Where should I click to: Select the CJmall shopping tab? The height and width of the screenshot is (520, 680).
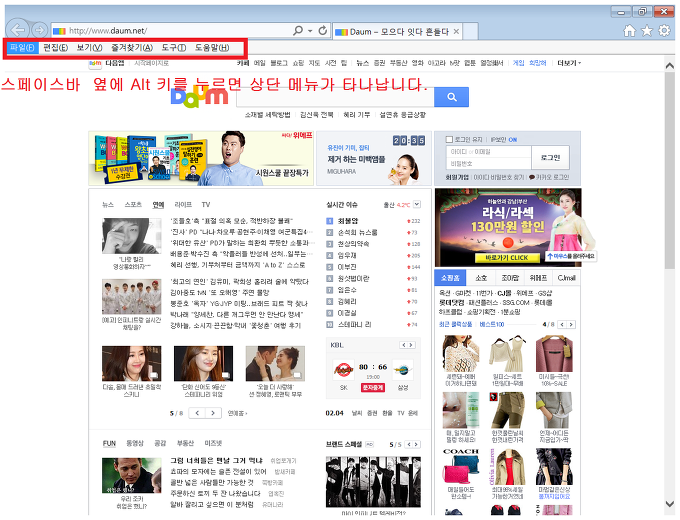click(x=566, y=278)
